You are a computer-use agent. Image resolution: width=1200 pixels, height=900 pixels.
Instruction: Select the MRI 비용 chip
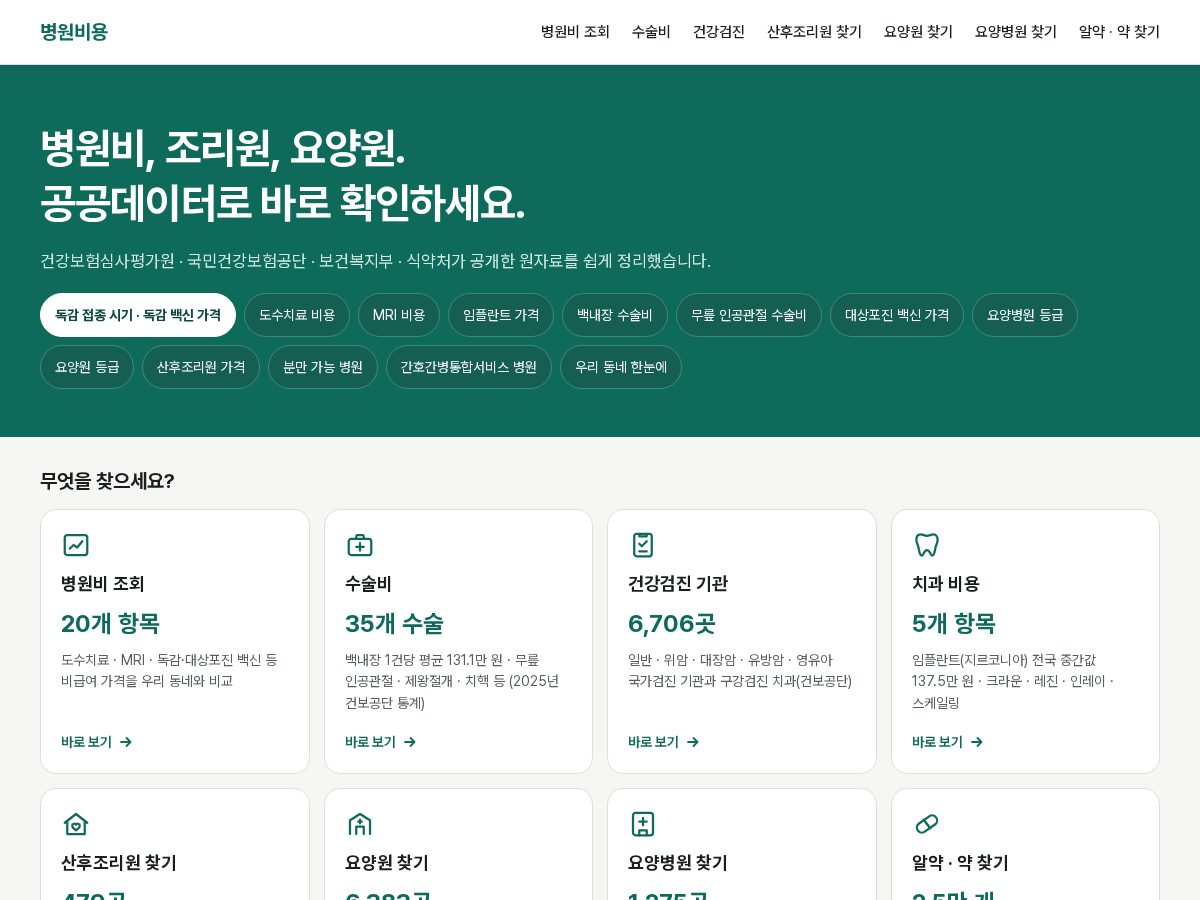coord(399,315)
